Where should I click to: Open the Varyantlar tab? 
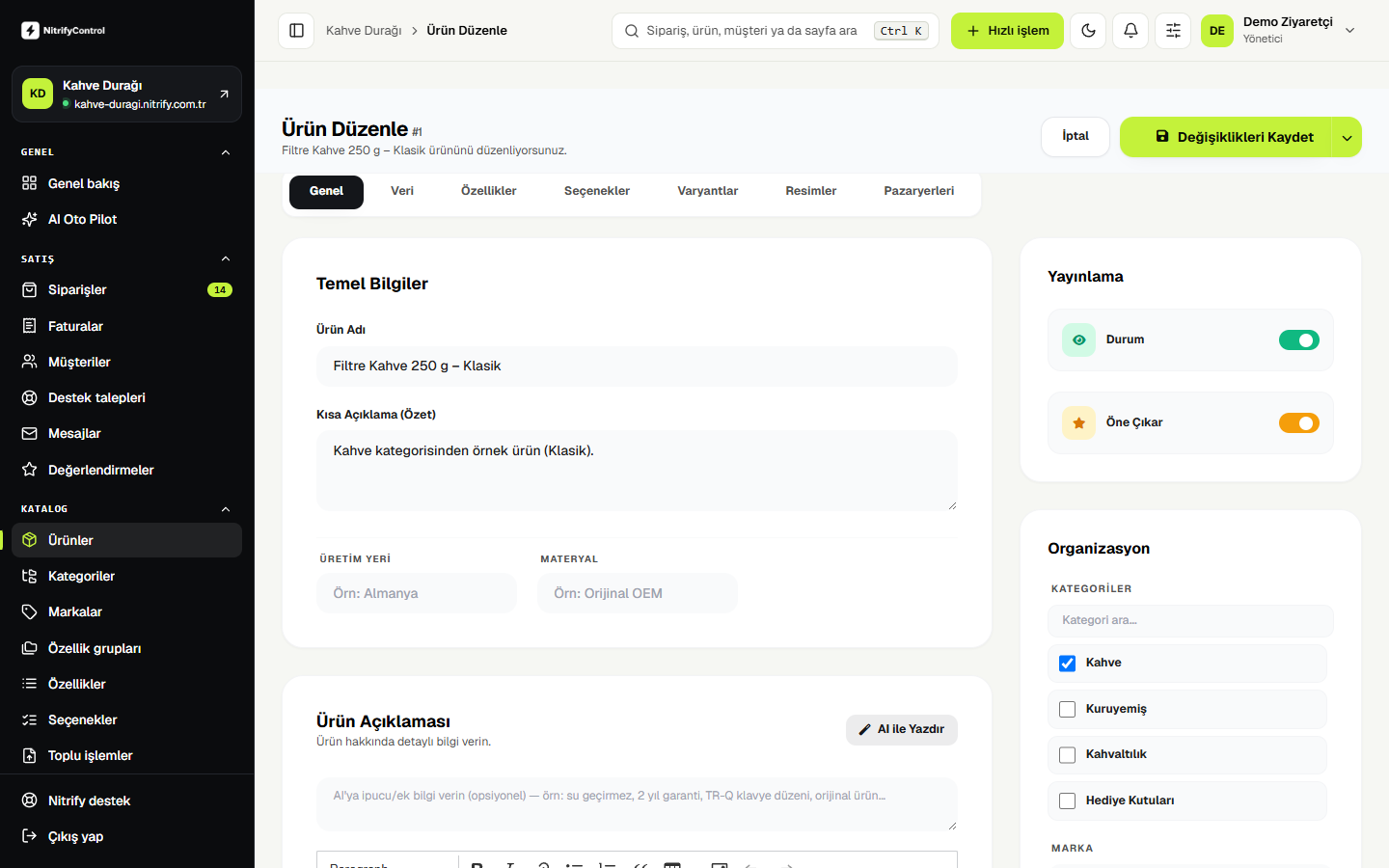[708, 191]
